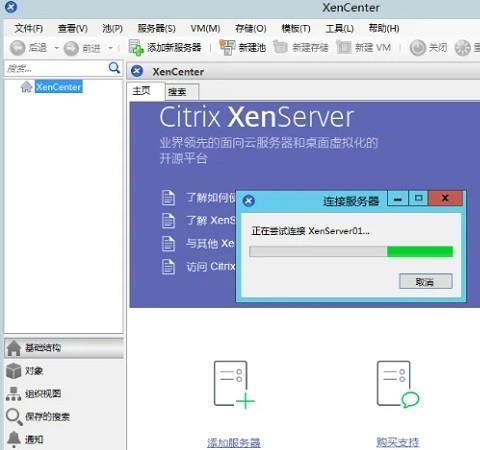
Task: Open the File (文件) menu
Action: (29, 29)
